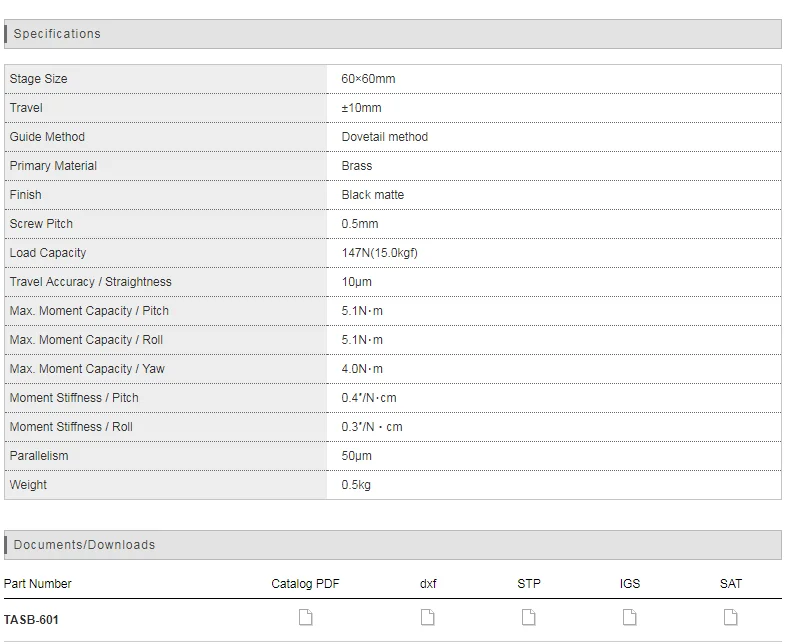Click the TASB-601 part number
This screenshot has height=644, width=791.
pos(32,620)
